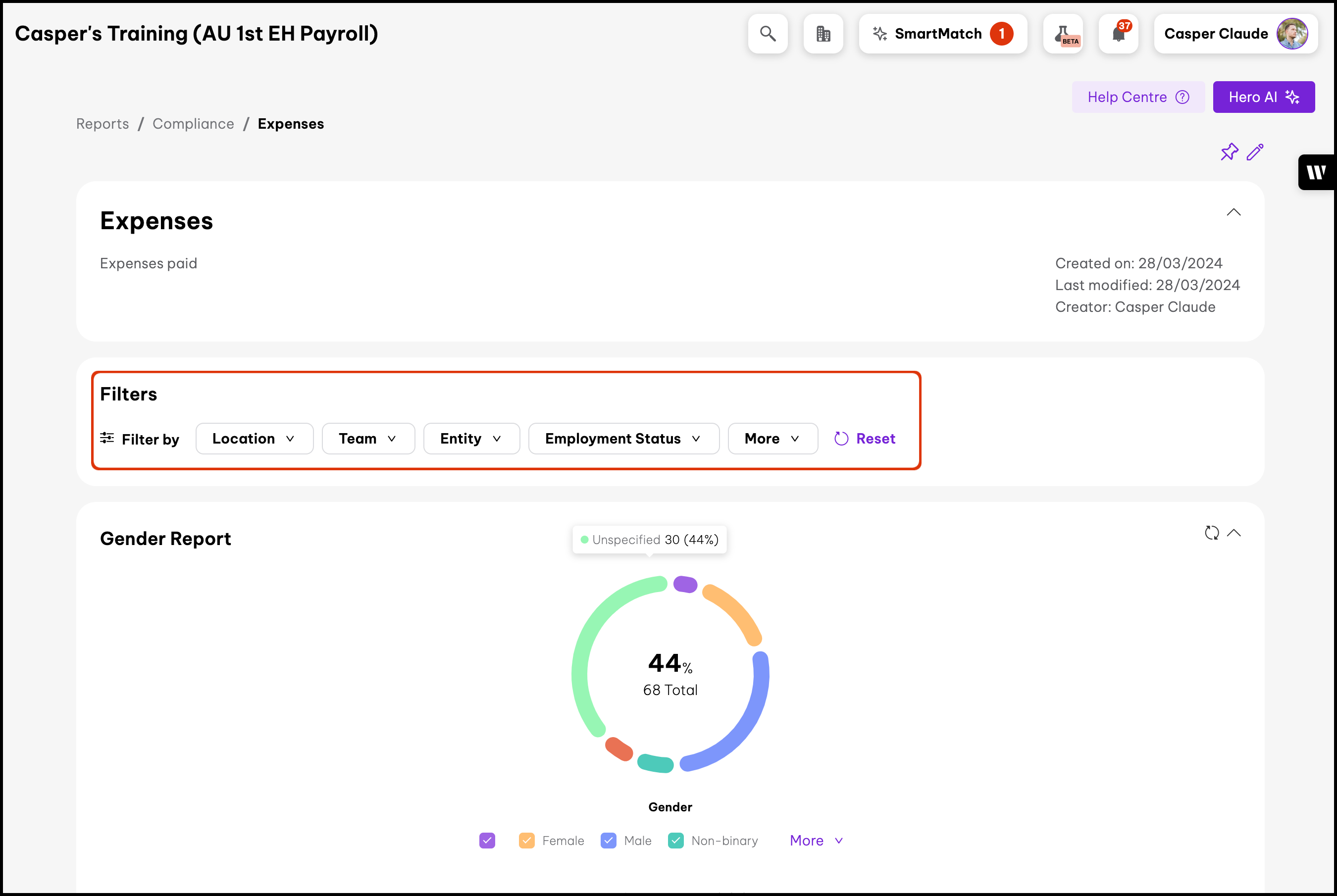Click the search magnifier icon
The width and height of the screenshot is (1337, 896).
tap(767, 34)
